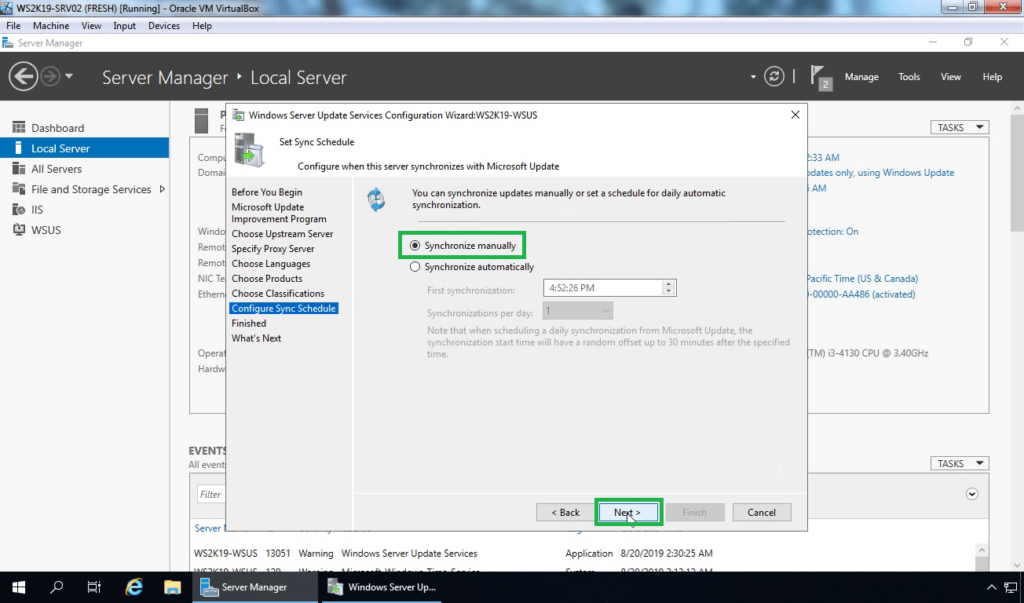The height and width of the screenshot is (603, 1024).
Task: Open the Manage menu
Action: (861, 76)
